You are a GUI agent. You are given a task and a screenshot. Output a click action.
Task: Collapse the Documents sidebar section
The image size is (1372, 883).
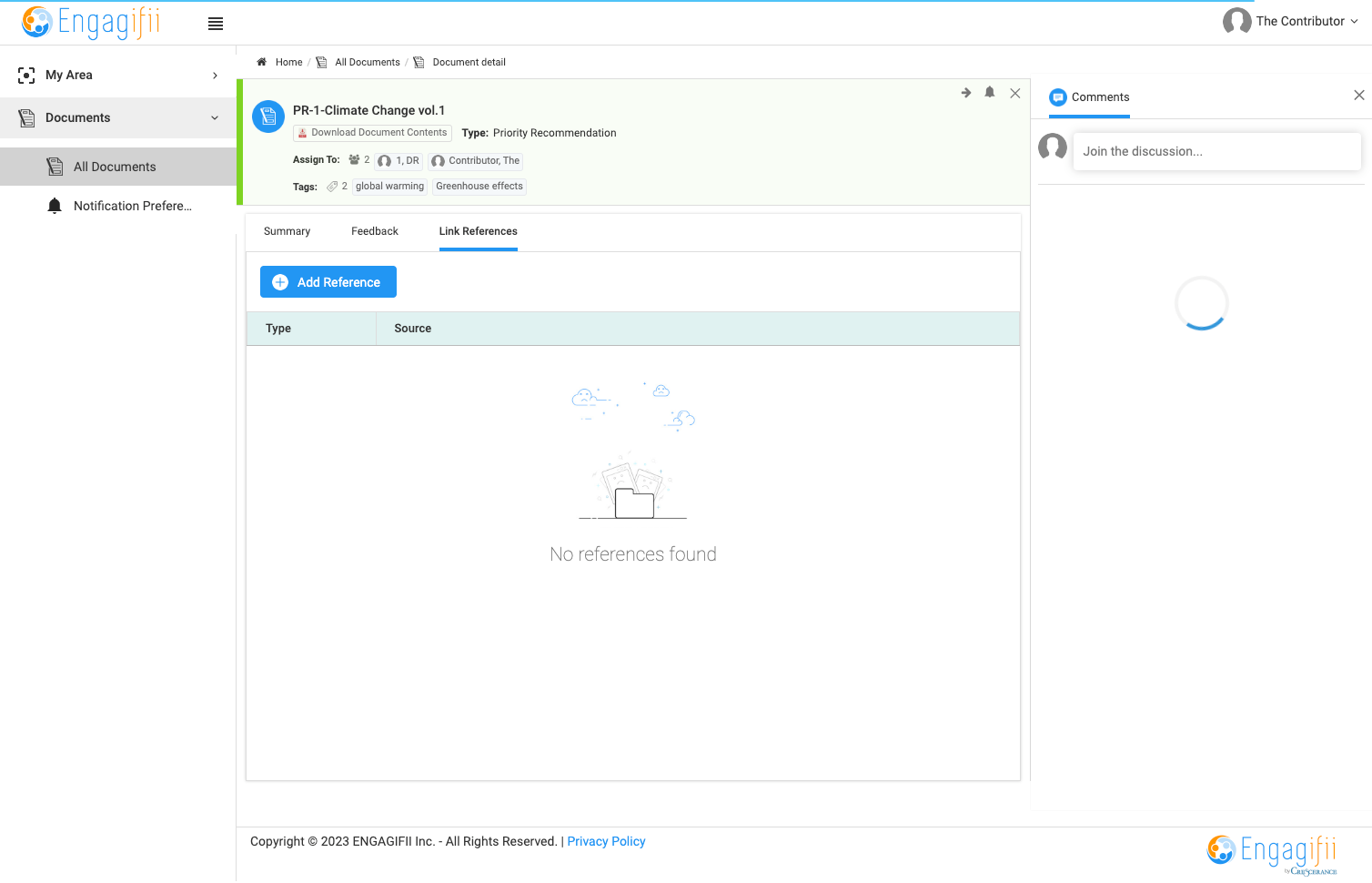tap(118, 117)
